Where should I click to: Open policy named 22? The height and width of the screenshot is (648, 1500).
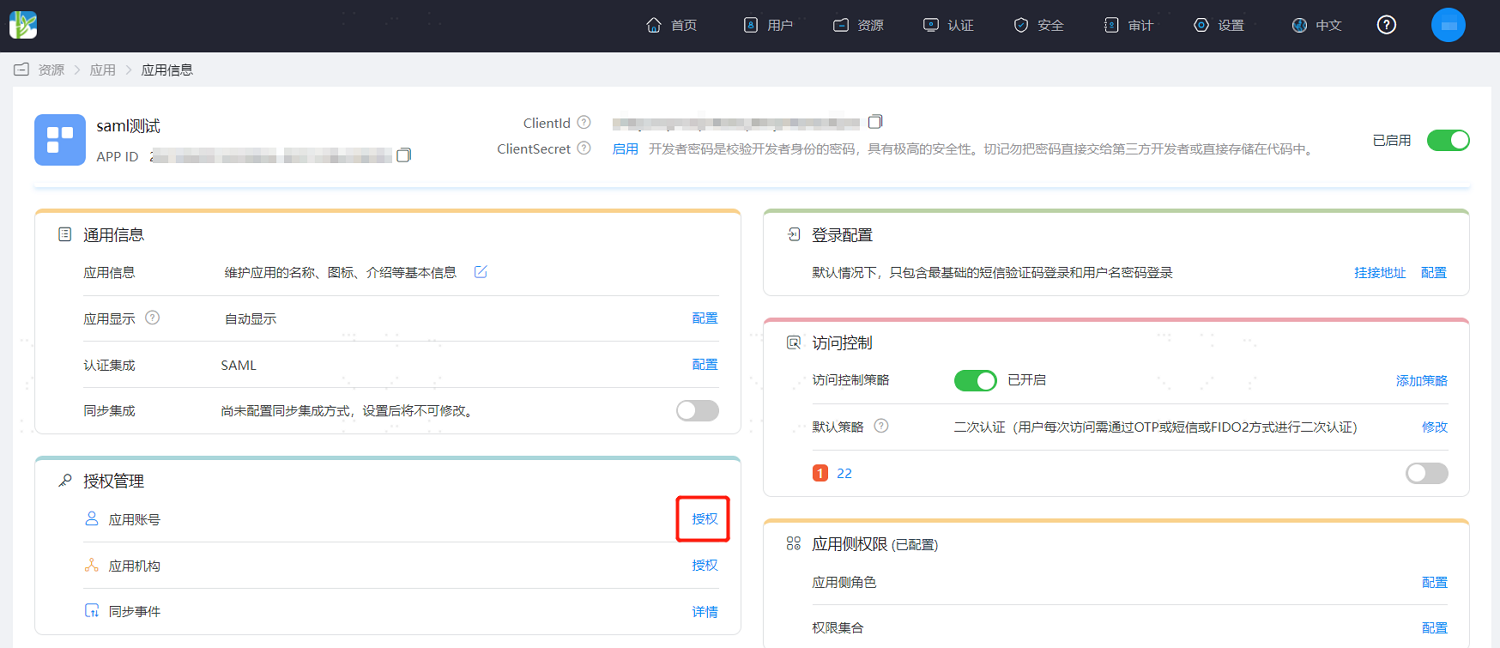point(844,473)
